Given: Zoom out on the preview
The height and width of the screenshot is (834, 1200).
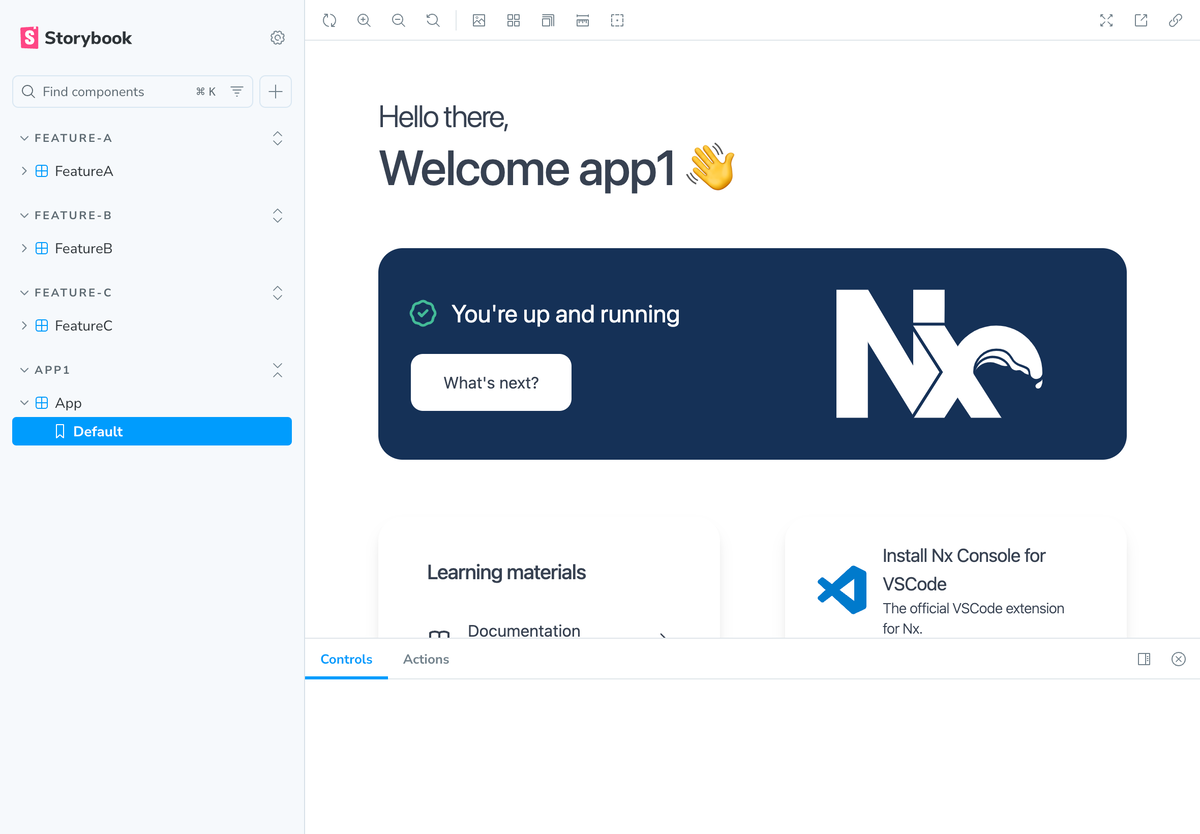Looking at the screenshot, I should [398, 20].
